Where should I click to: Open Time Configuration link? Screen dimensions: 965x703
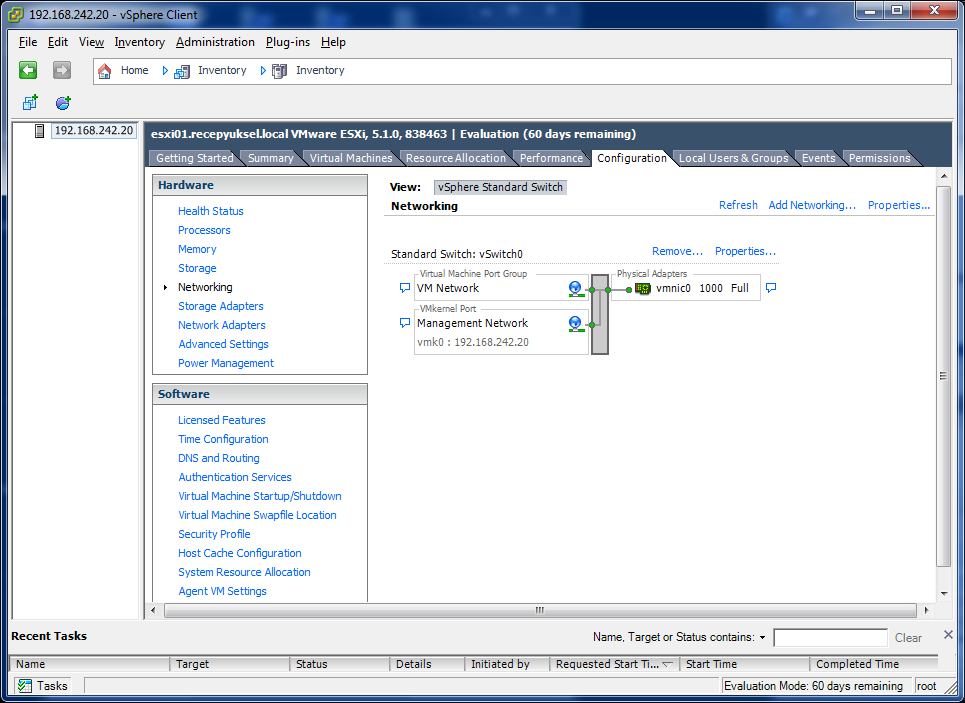click(223, 439)
